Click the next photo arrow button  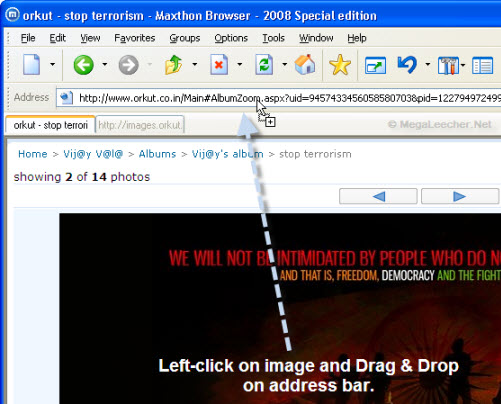[460, 196]
